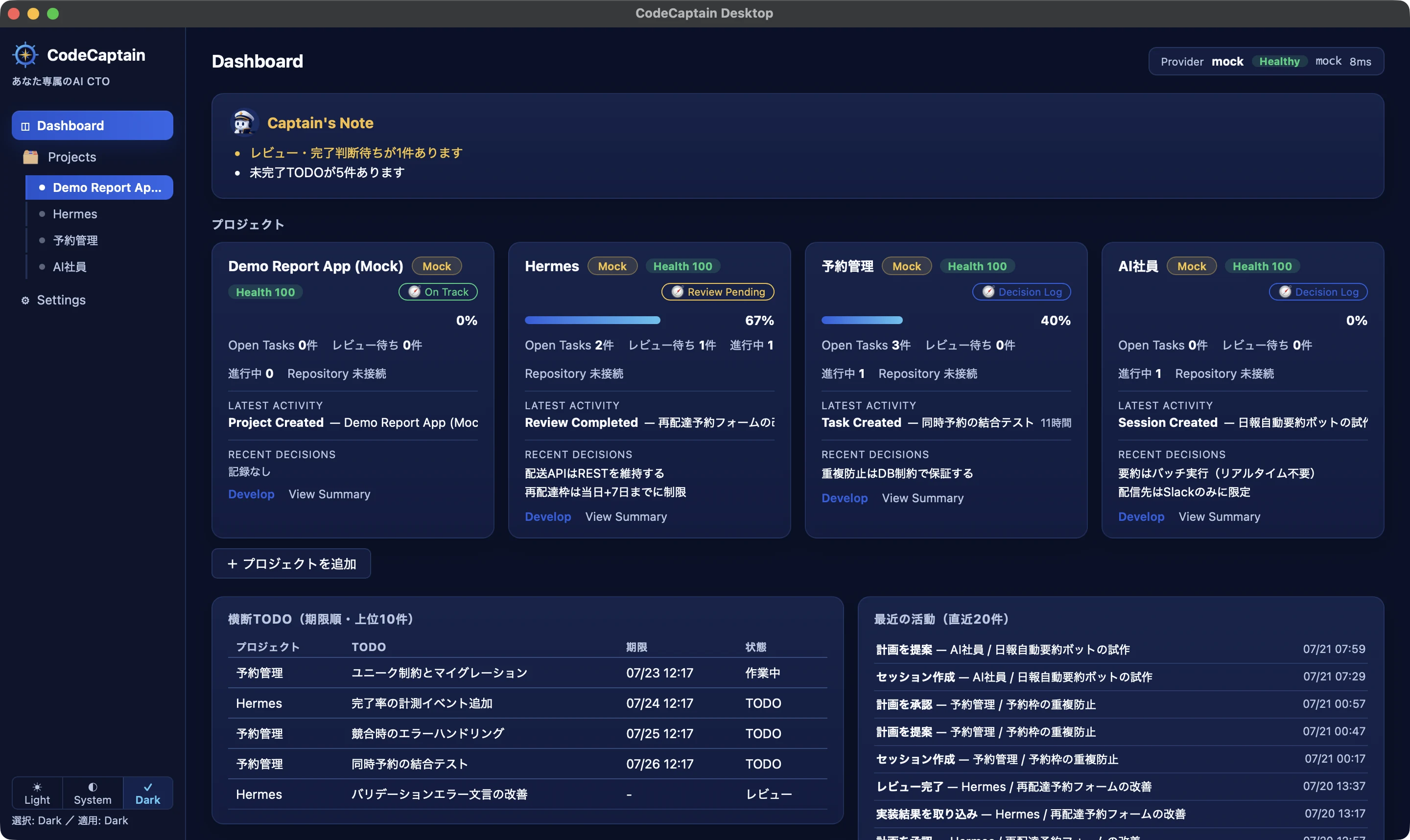Click Decision Log badge on 予約管理 card

click(1022, 292)
